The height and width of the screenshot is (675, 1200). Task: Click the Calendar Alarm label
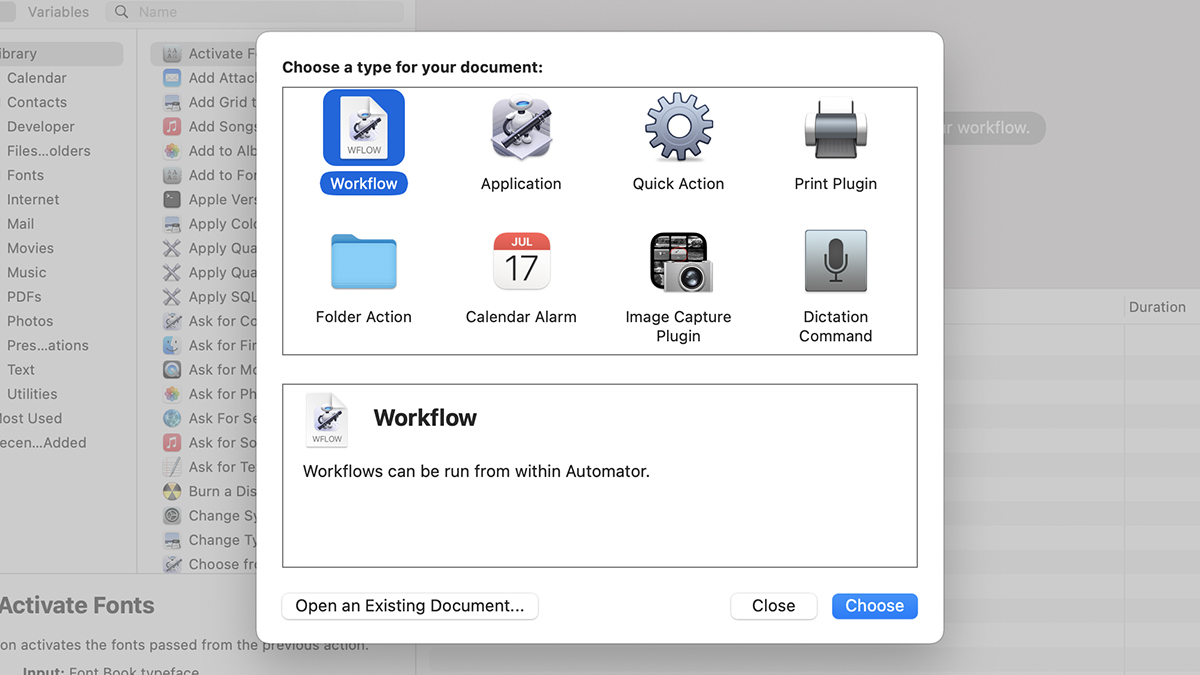(x=521, y=317)
